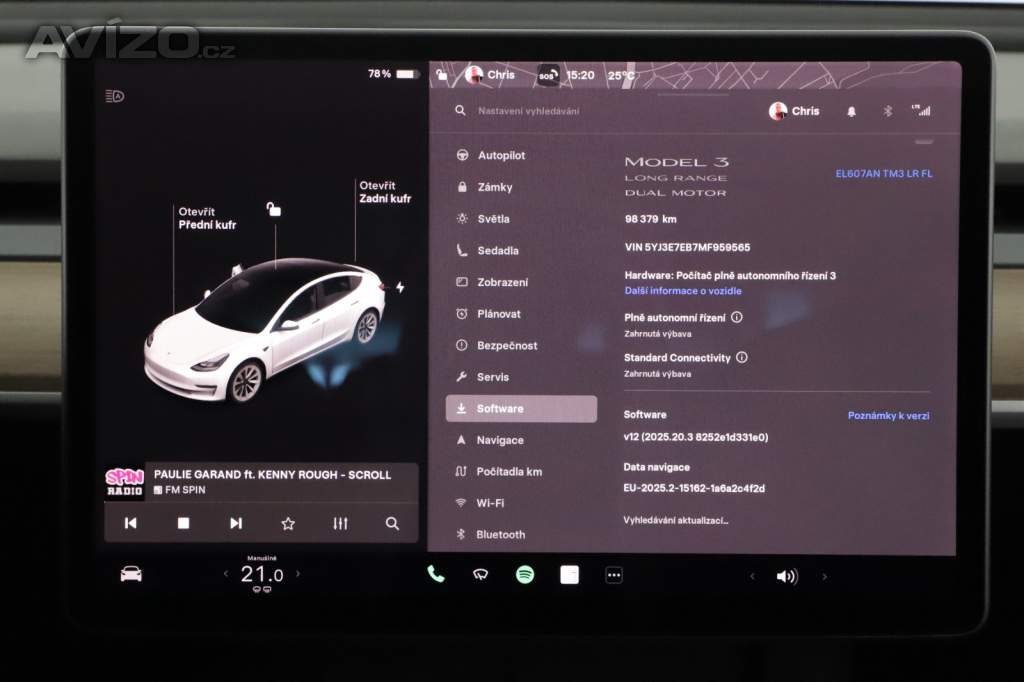Image resolution: width=1024 pixels, height=682 pixels.
Task: Launch Spotify from the bottom bar
Action: pos(525,574)
